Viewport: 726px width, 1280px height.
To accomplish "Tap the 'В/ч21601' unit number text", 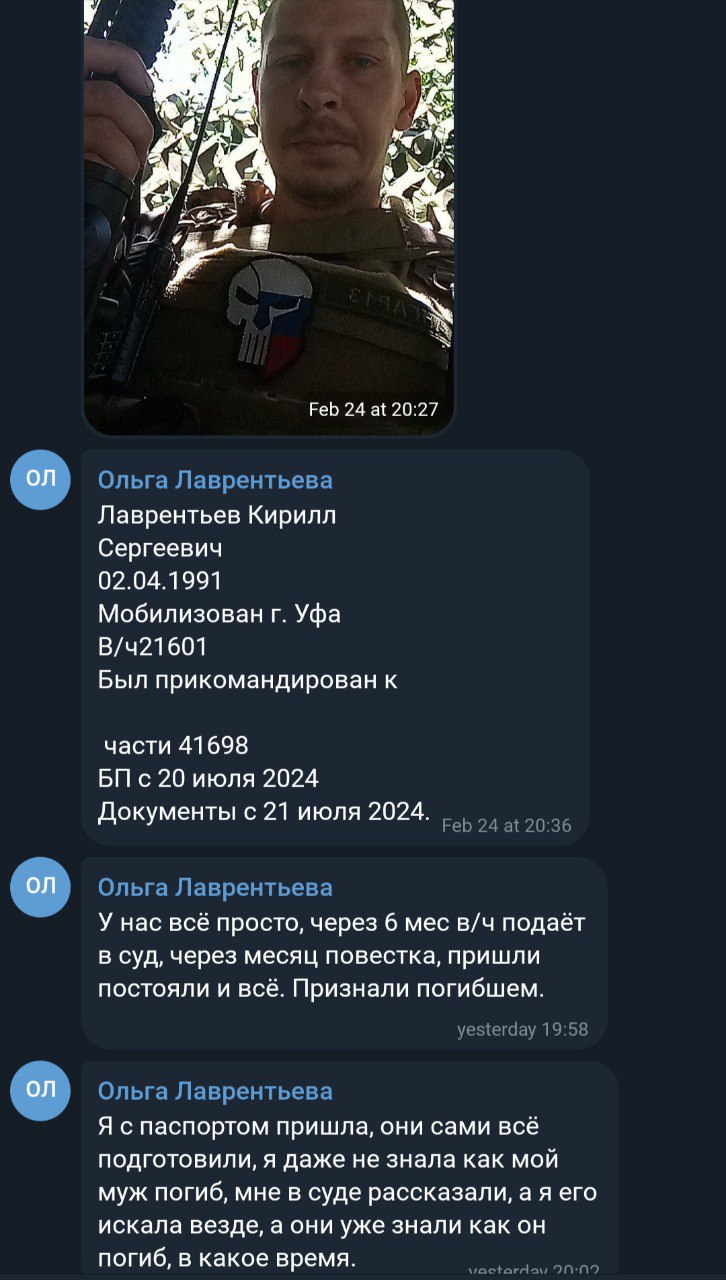I will [x=153, y=647].
